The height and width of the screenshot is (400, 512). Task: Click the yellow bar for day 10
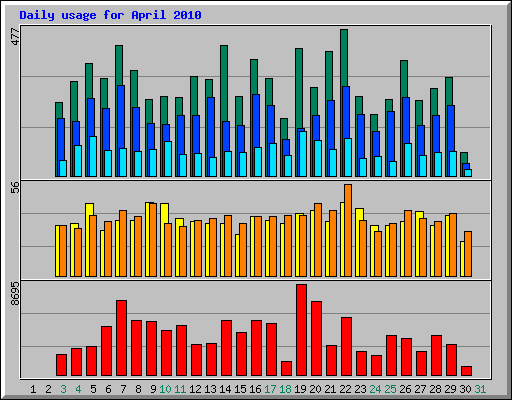coord(164,213)
